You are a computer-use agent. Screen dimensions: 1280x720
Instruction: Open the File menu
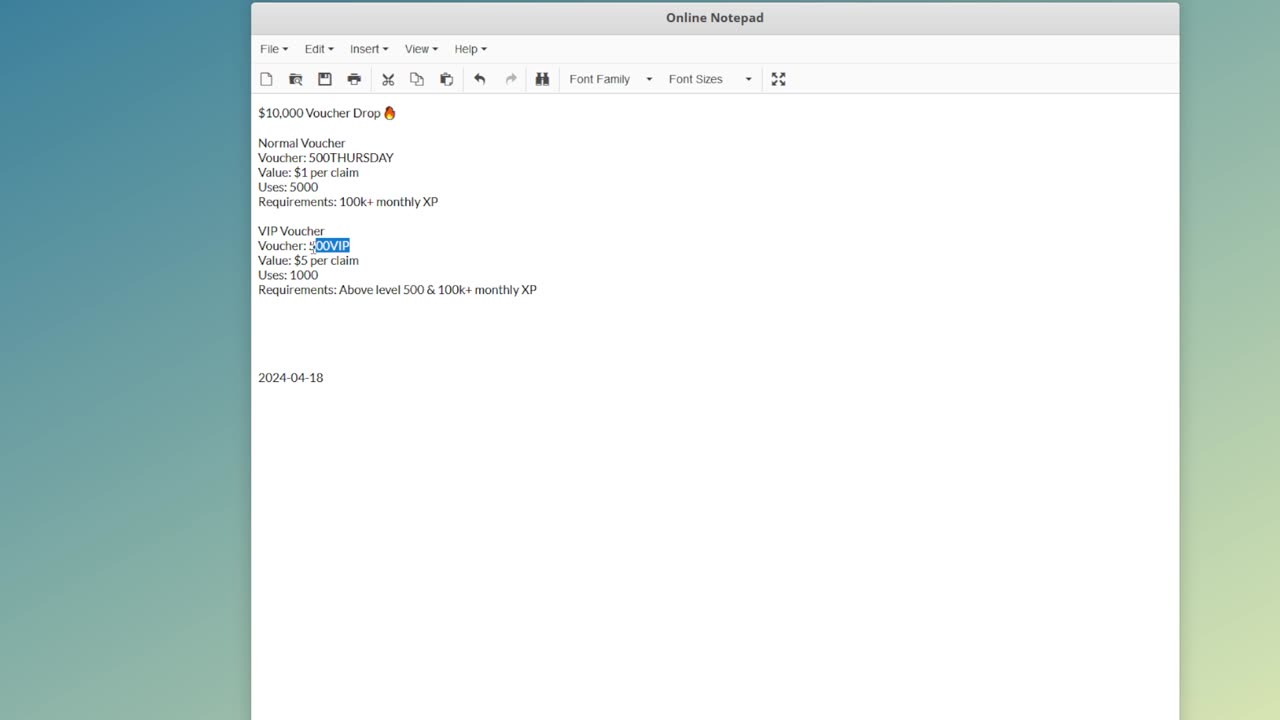(274, 49)
